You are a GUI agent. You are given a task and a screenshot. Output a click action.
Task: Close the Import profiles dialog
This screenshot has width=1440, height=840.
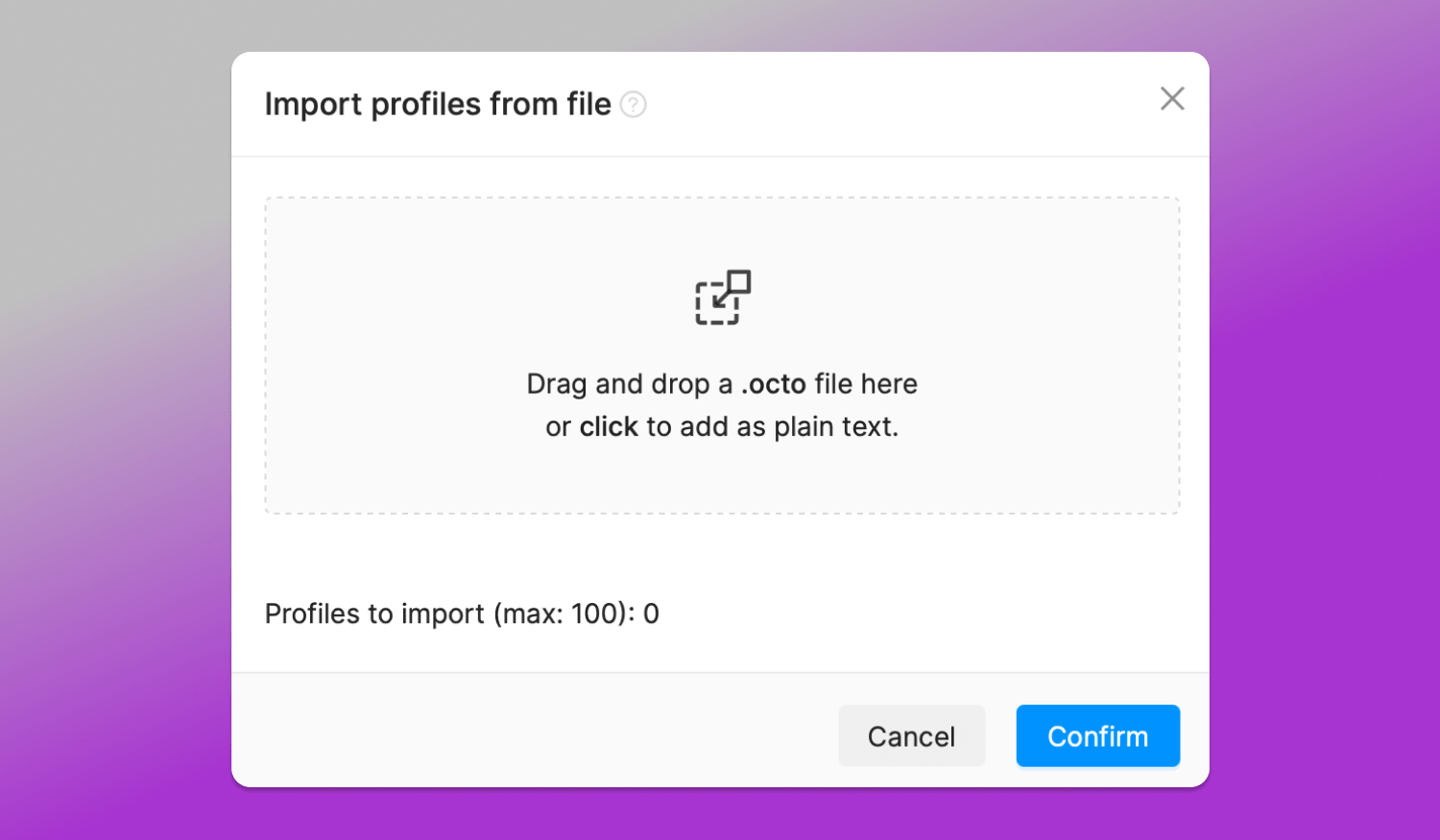coord(1172,98)
